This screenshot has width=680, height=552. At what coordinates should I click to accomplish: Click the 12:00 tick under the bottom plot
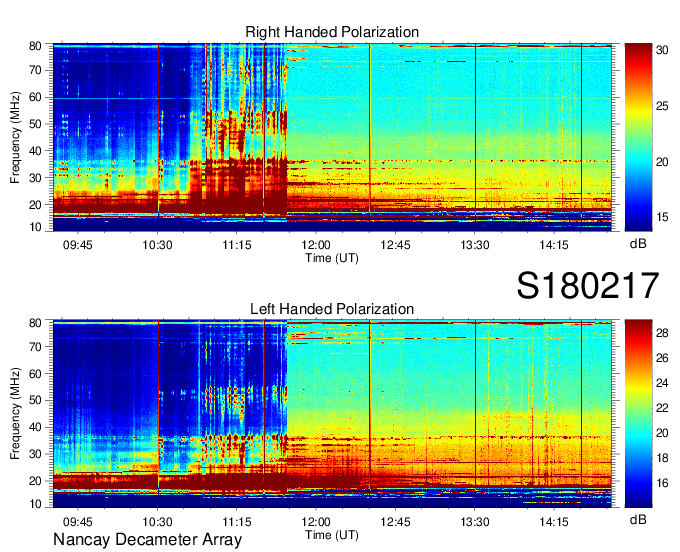pyautogui.click(x=316, y=522)
